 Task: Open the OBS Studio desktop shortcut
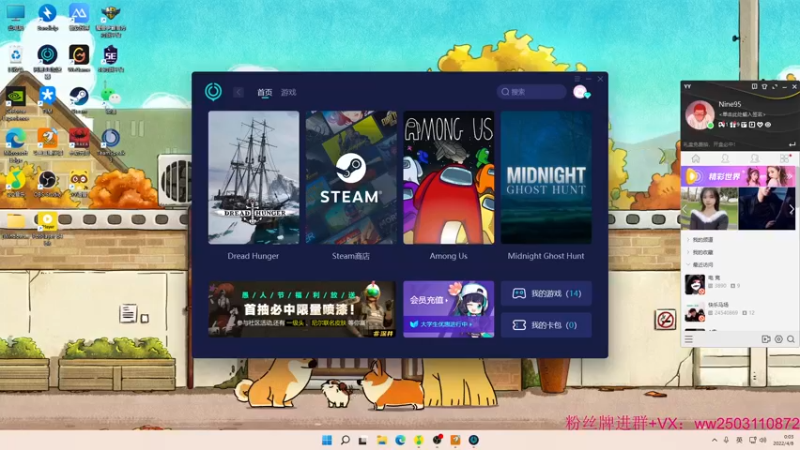tap(47, 184)
